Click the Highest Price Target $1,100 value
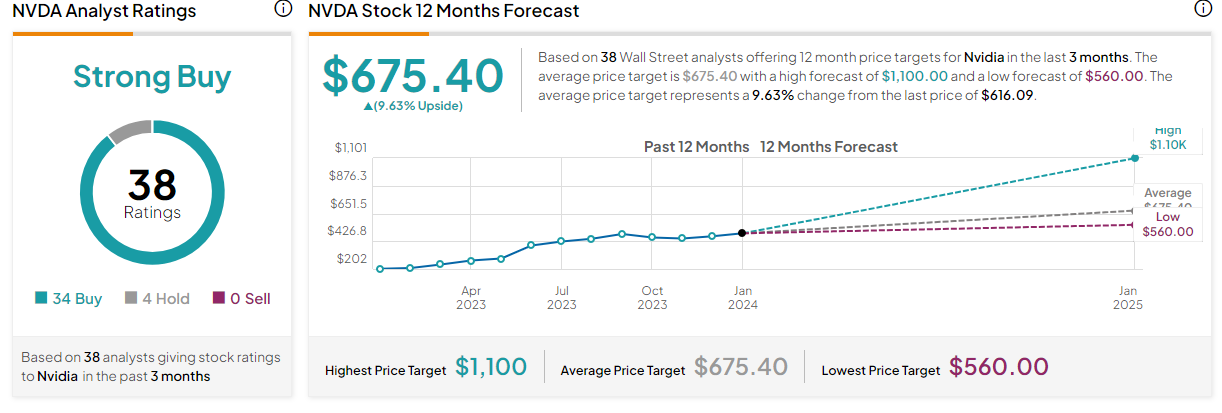The width and height of the screenshot is (1222, 413). 490,367
